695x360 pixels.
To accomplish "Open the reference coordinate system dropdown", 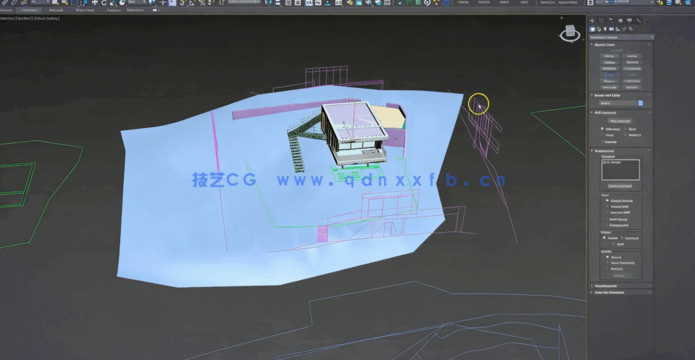I will [x=137, y=3].
